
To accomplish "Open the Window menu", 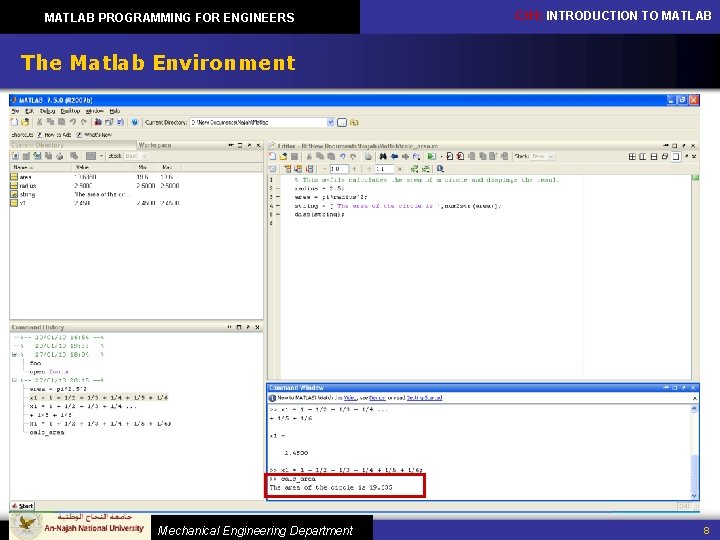I will 95,111.
